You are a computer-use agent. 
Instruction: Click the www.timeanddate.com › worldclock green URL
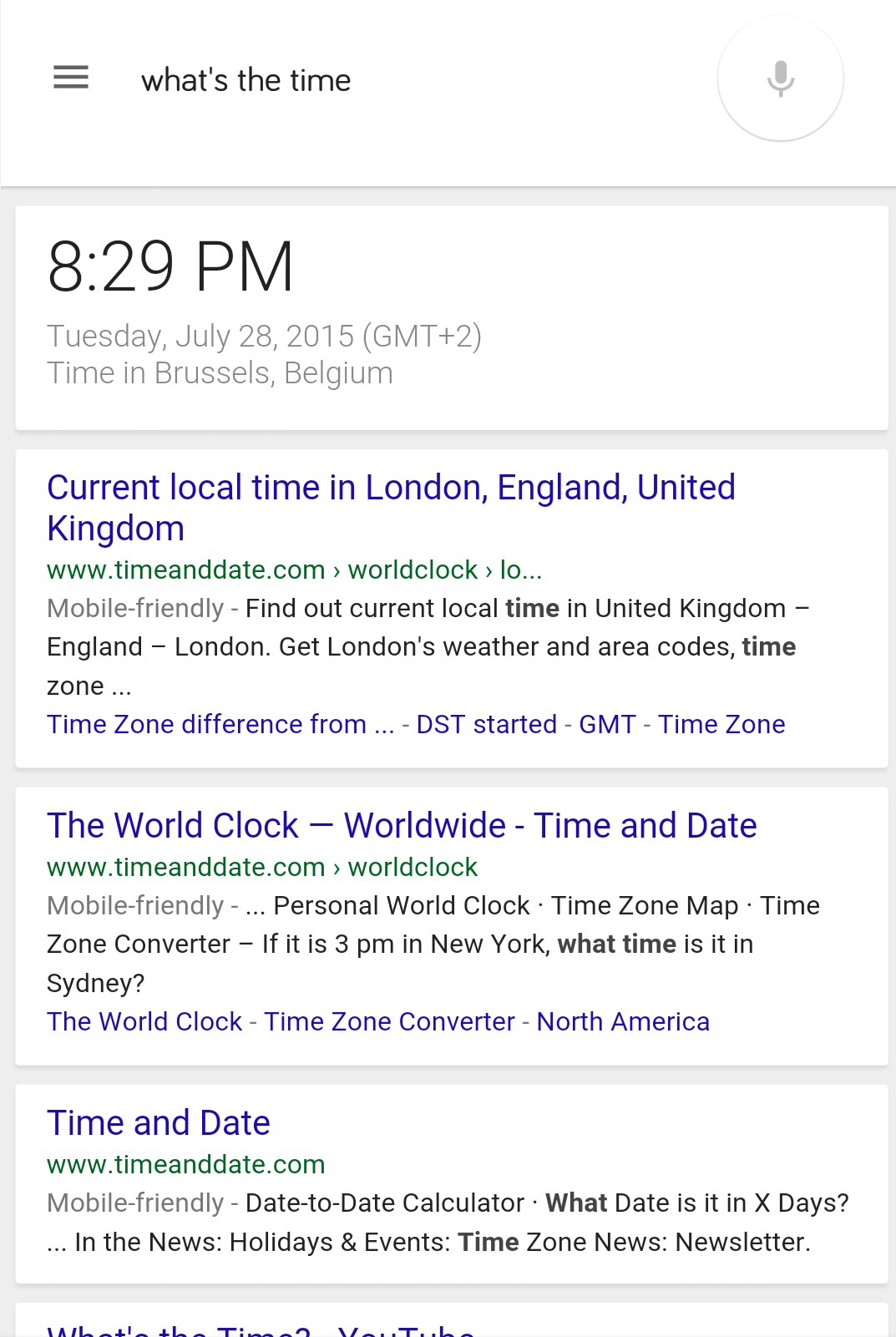pyautogui.click(x=262, y=867)
